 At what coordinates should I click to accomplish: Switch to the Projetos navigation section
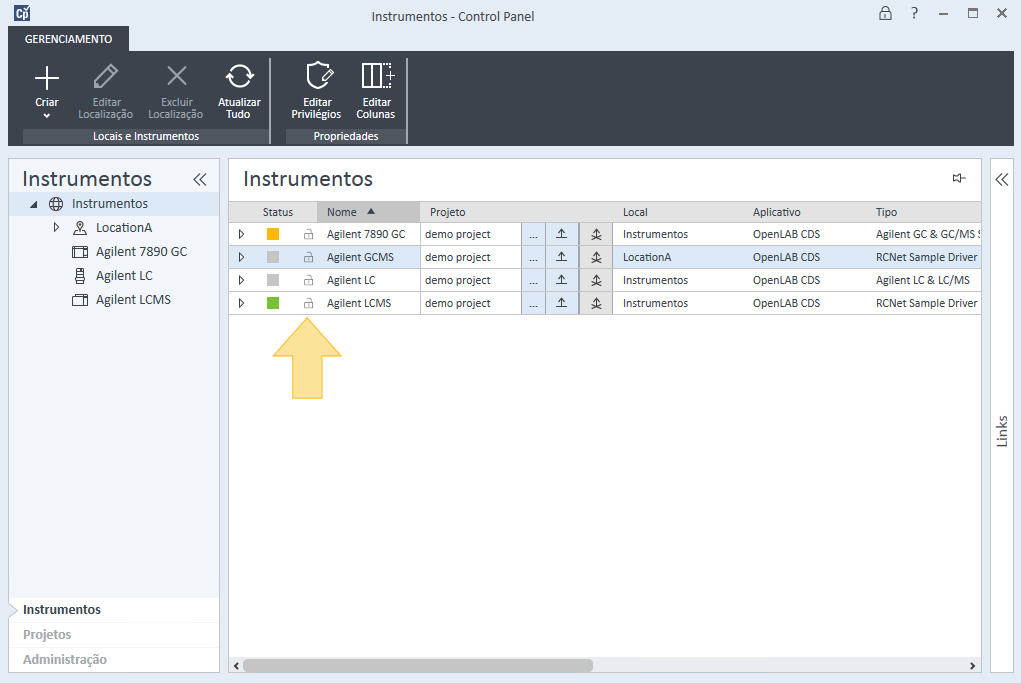114,635
